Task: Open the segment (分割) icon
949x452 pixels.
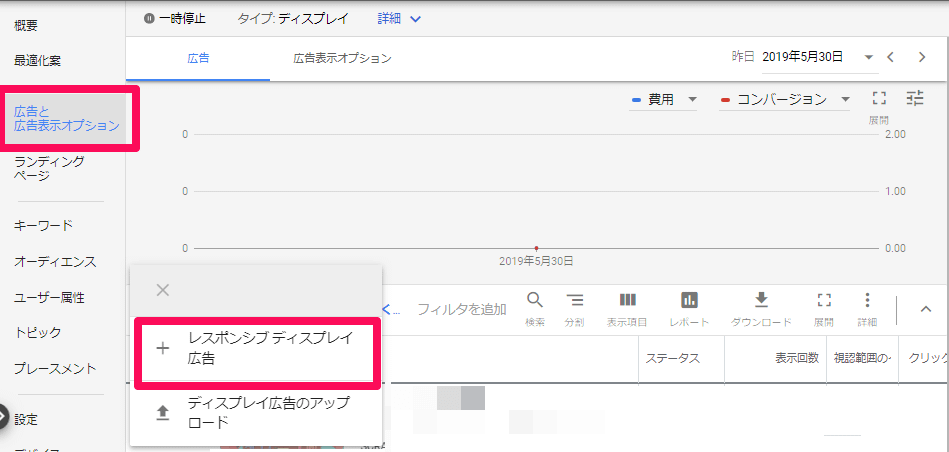Action: coord(574,301)
